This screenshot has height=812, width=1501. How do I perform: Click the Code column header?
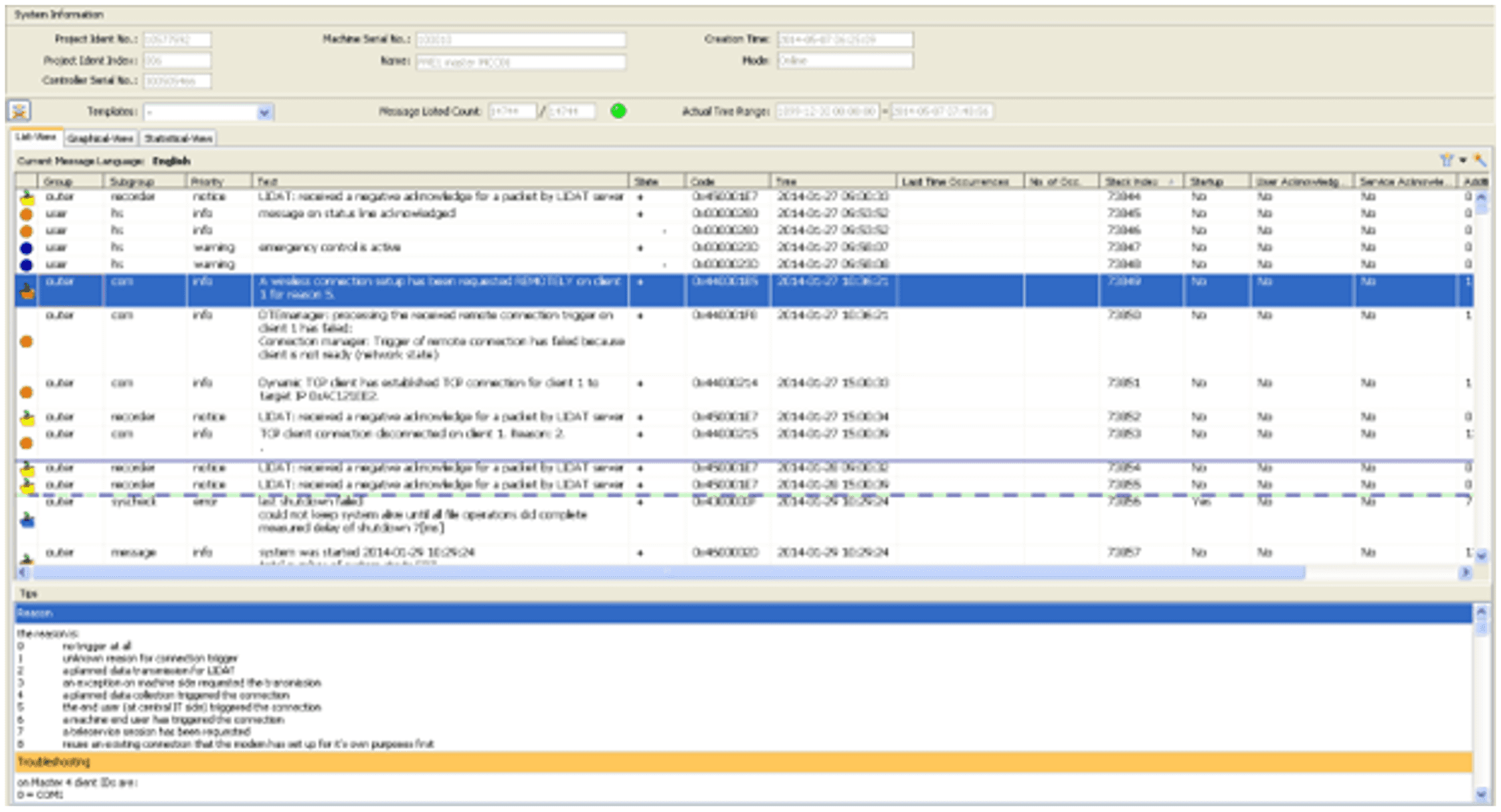tap(728, 181)
